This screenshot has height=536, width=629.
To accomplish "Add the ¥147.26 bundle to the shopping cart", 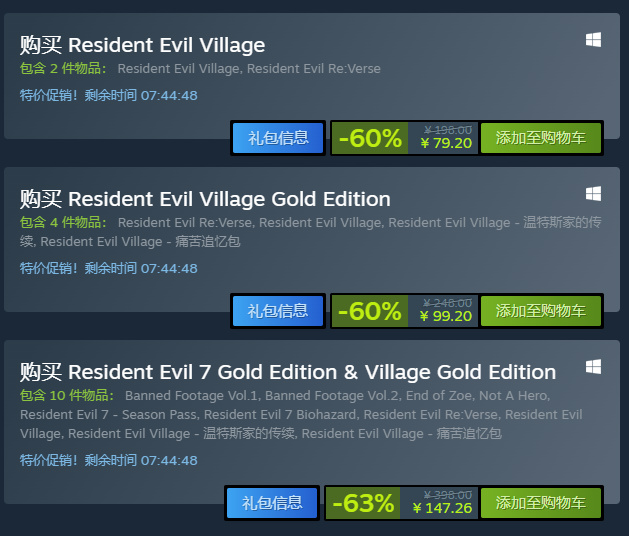I will coord(541,503).
